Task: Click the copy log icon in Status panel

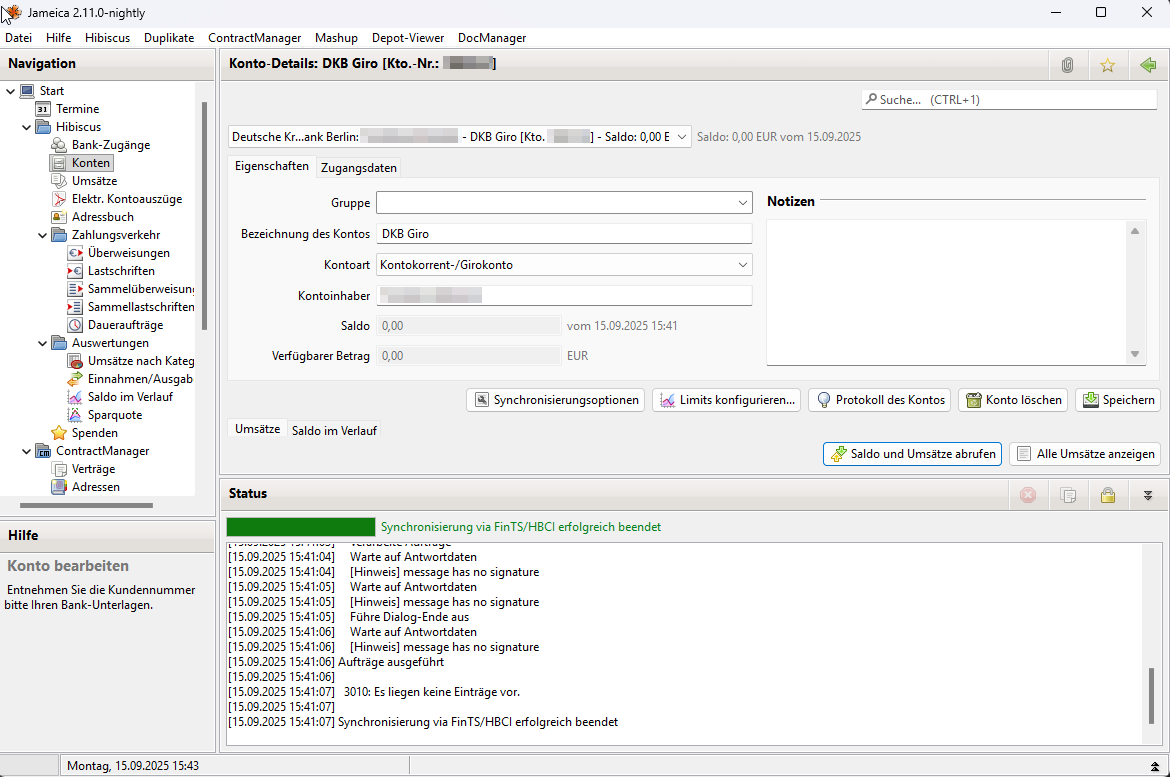Action: (1068, 495)
